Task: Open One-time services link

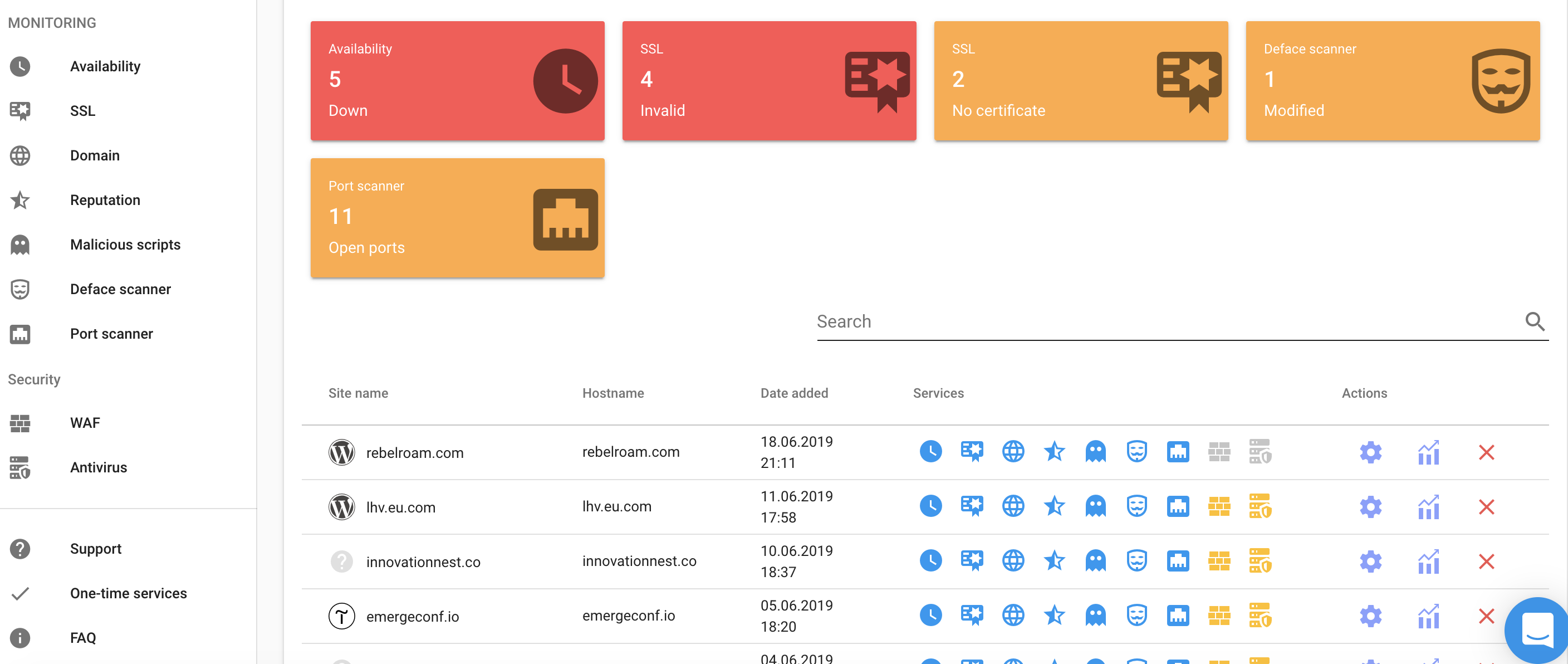Action: [128, 593]
